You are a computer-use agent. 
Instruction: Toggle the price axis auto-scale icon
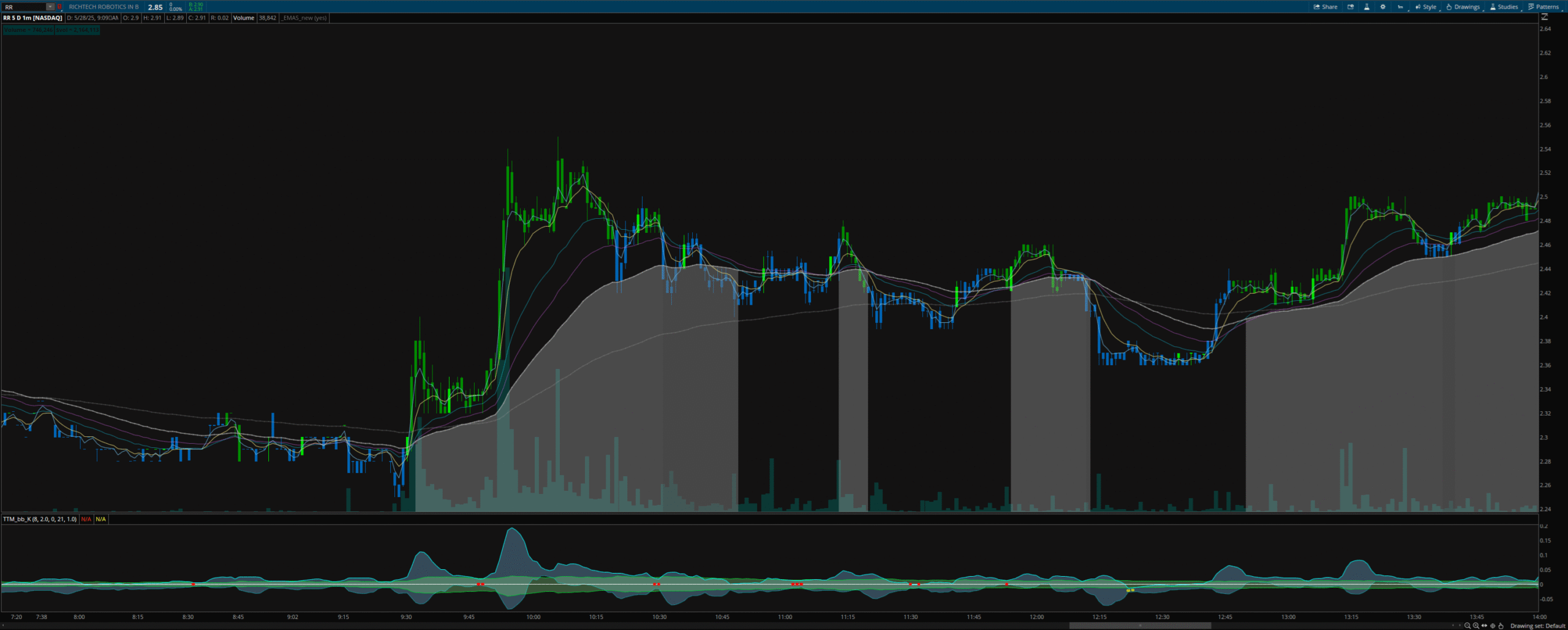click(1544, 17)
